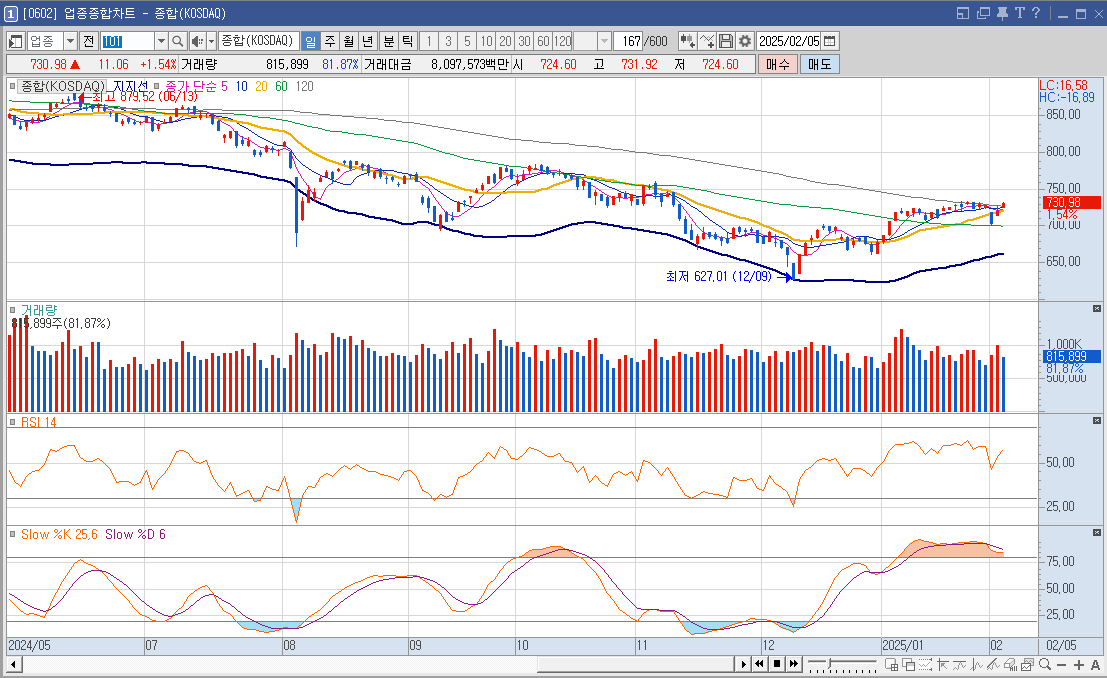The image size is (1107, 678).
Task: Open the code 101 dropdown arrow
Action: click(161, 42)
